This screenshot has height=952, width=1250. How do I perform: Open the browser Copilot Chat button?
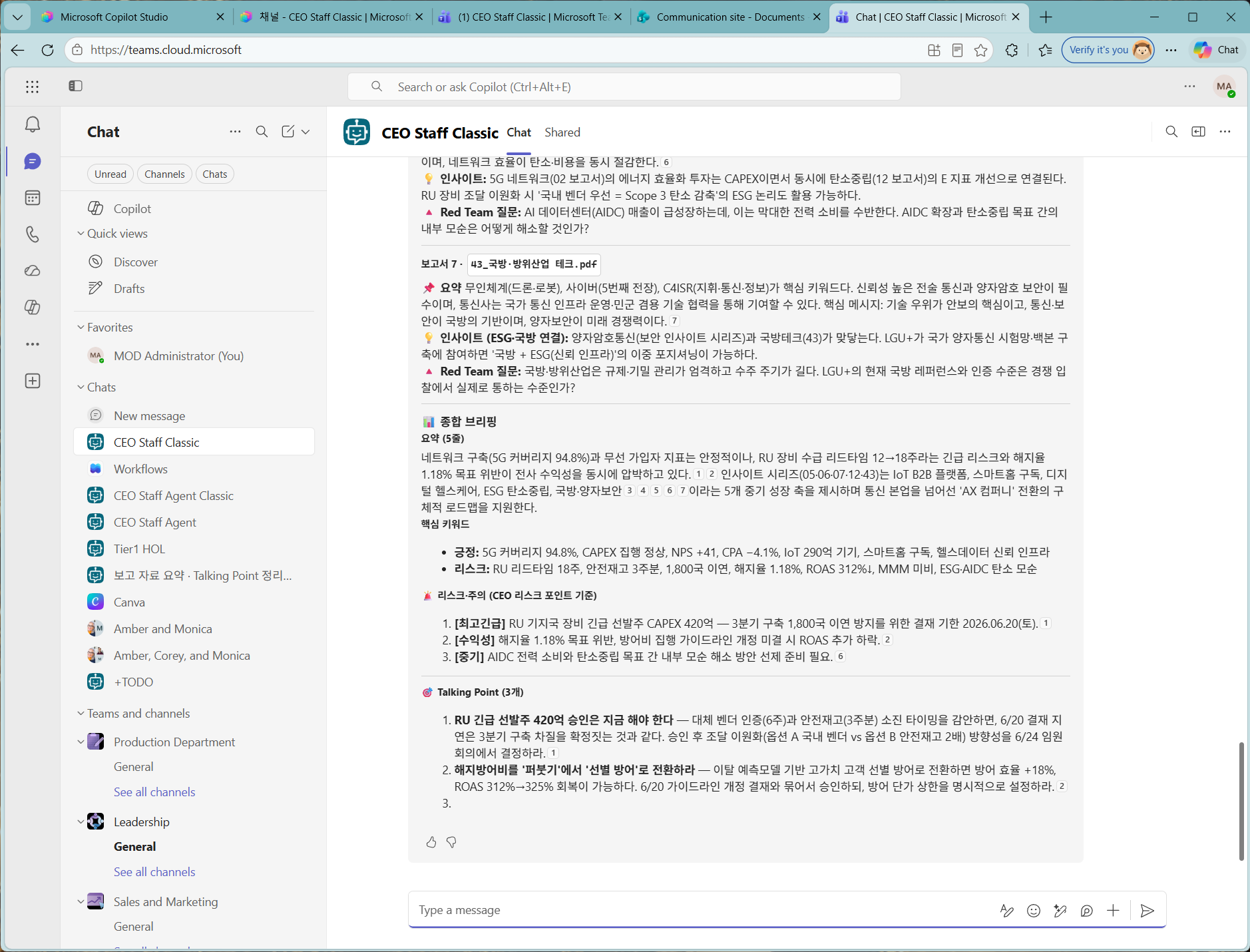click(x=1217, y=50)
